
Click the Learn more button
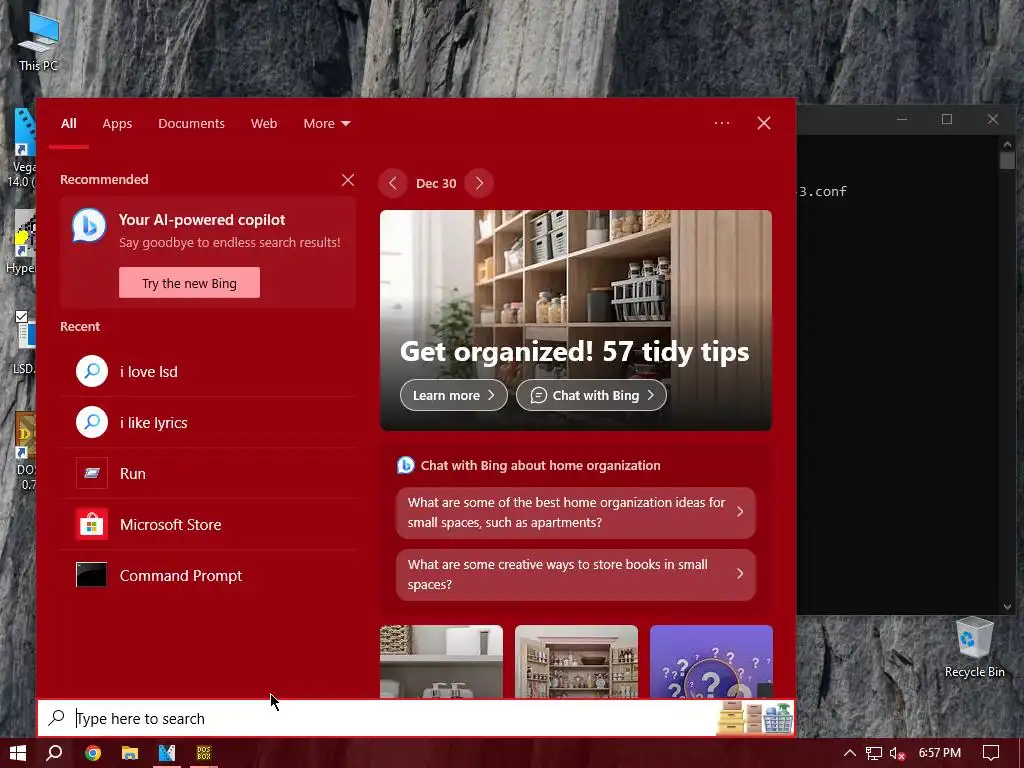[453, 395]
